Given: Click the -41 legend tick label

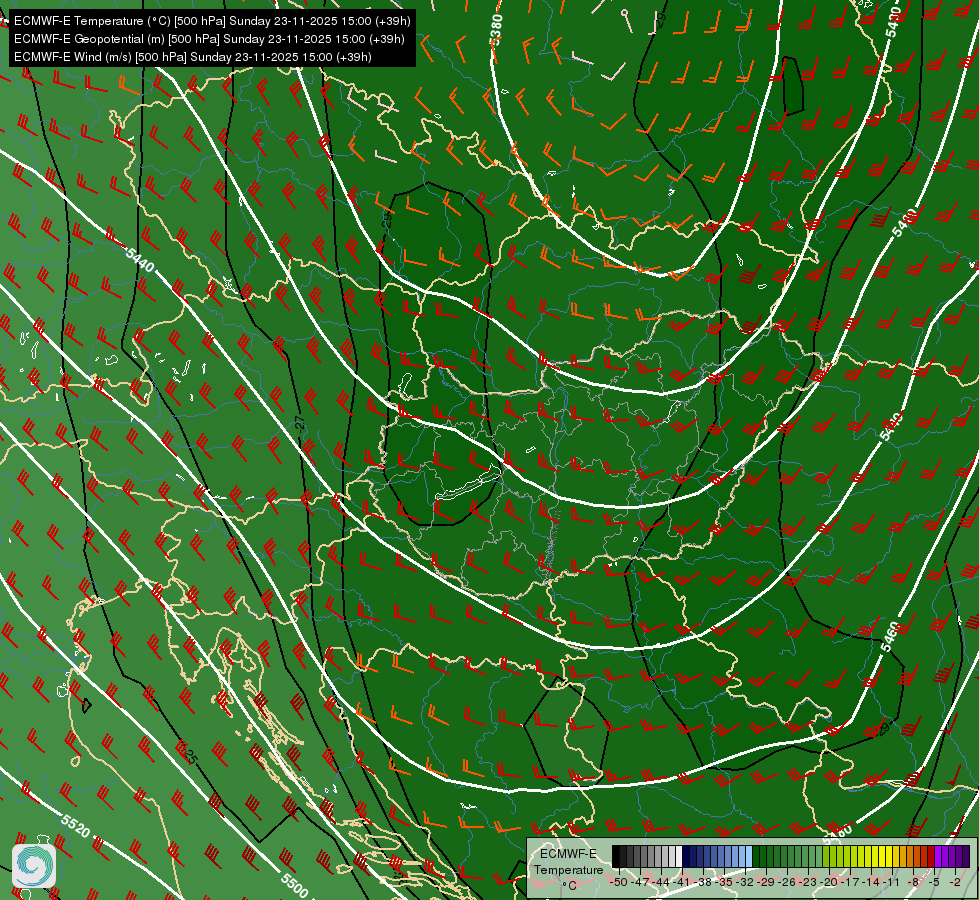Looking at the screenshot, I should point(683,882).
